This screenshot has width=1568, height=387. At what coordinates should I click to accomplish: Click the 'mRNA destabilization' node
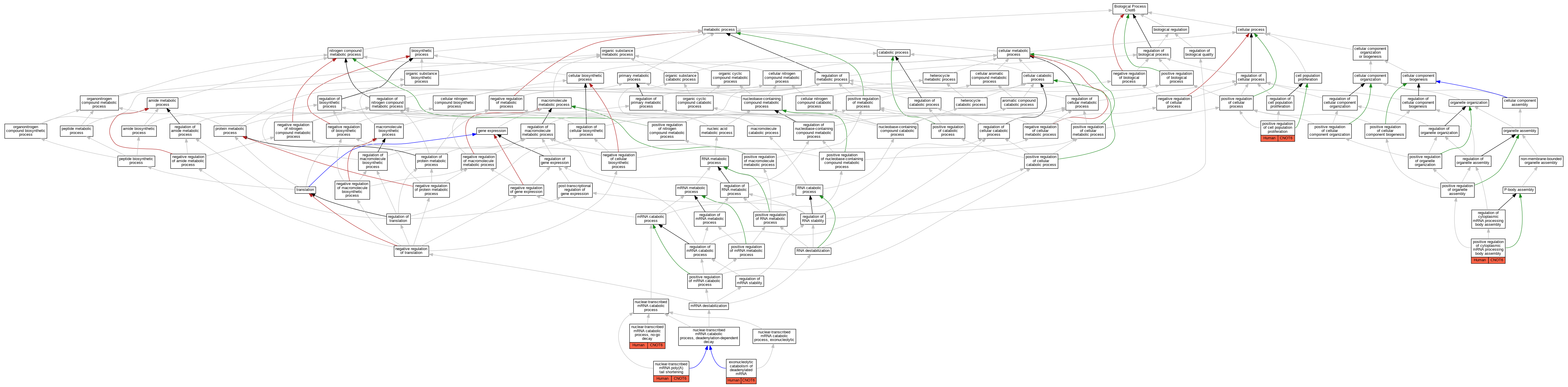click(708, 306)
